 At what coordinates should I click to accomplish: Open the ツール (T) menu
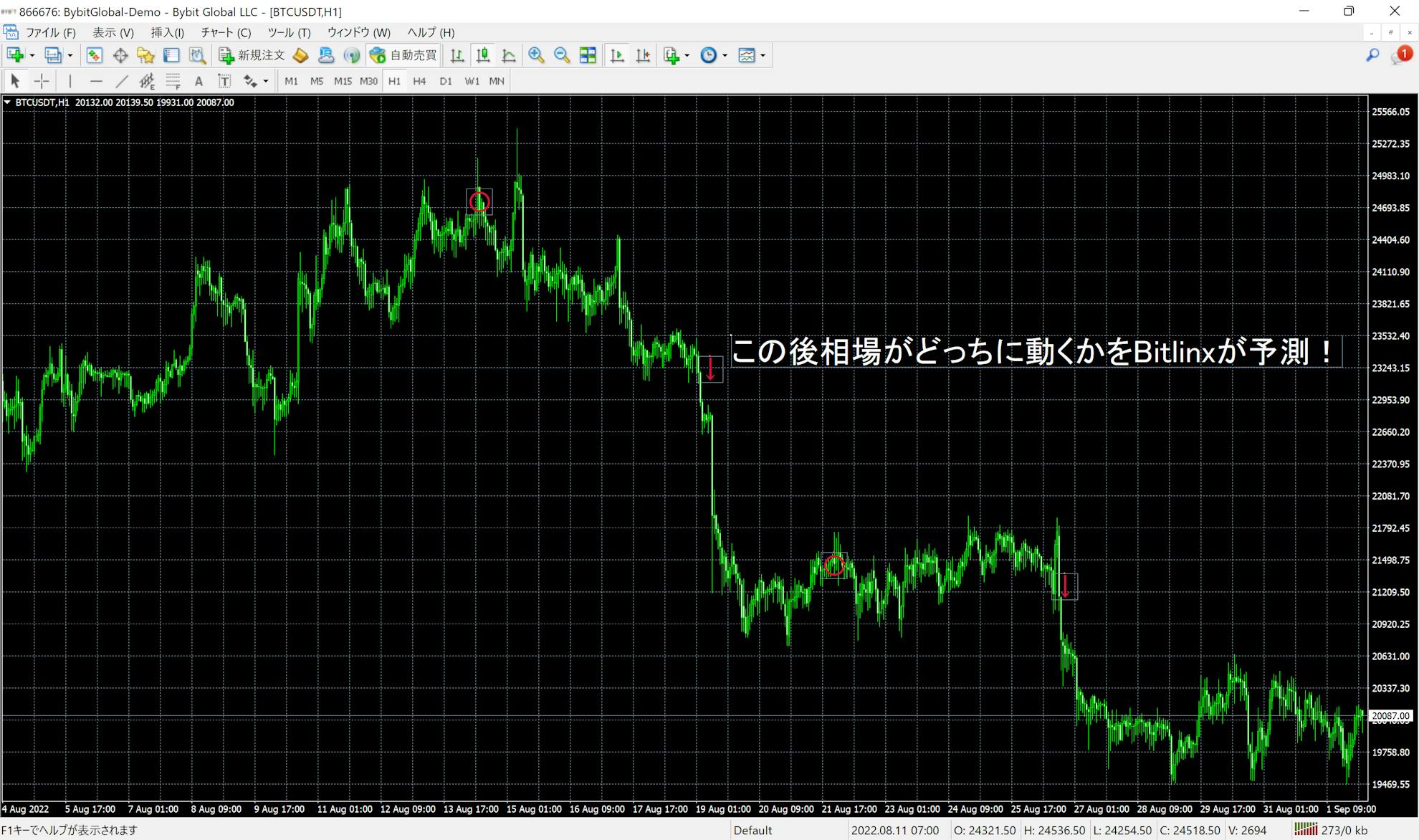coord(289,32)
